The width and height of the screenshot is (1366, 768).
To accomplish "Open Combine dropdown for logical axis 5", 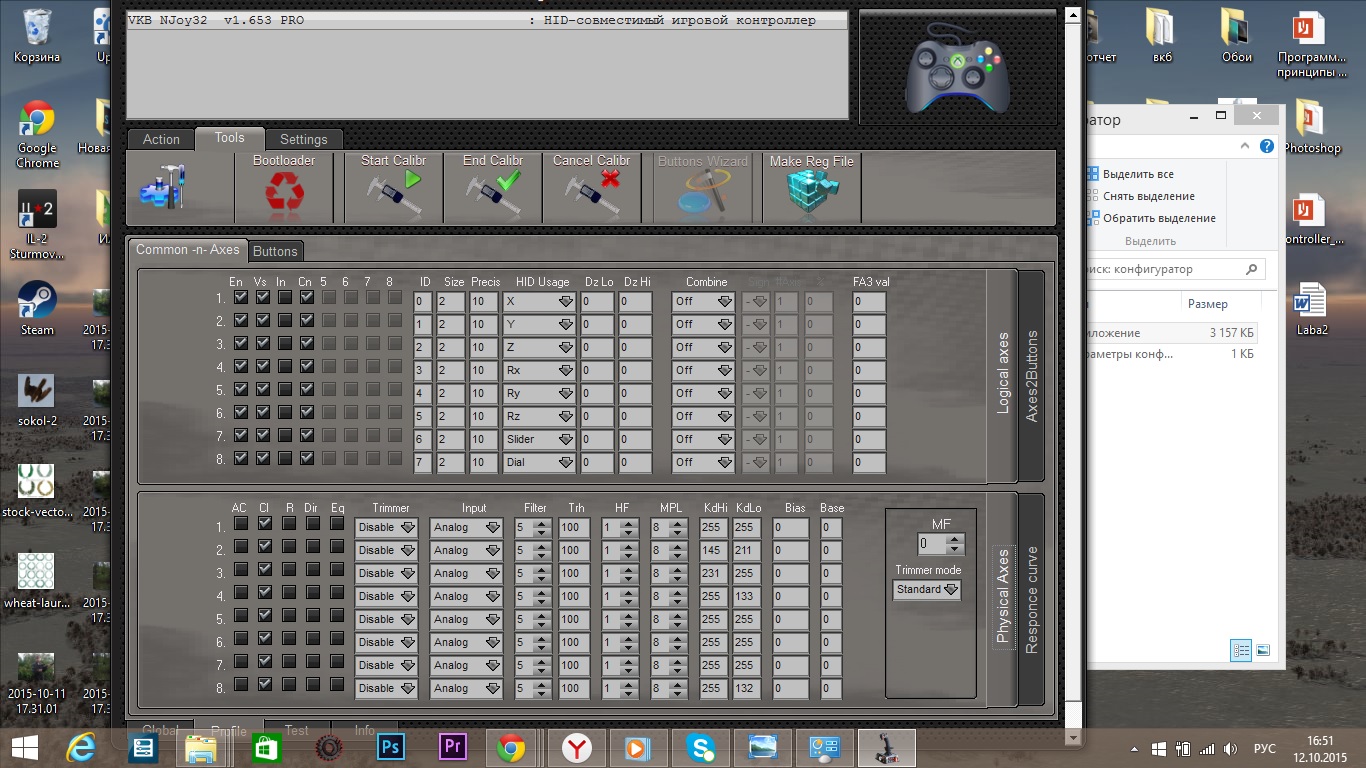I will (x=703, y=393).
